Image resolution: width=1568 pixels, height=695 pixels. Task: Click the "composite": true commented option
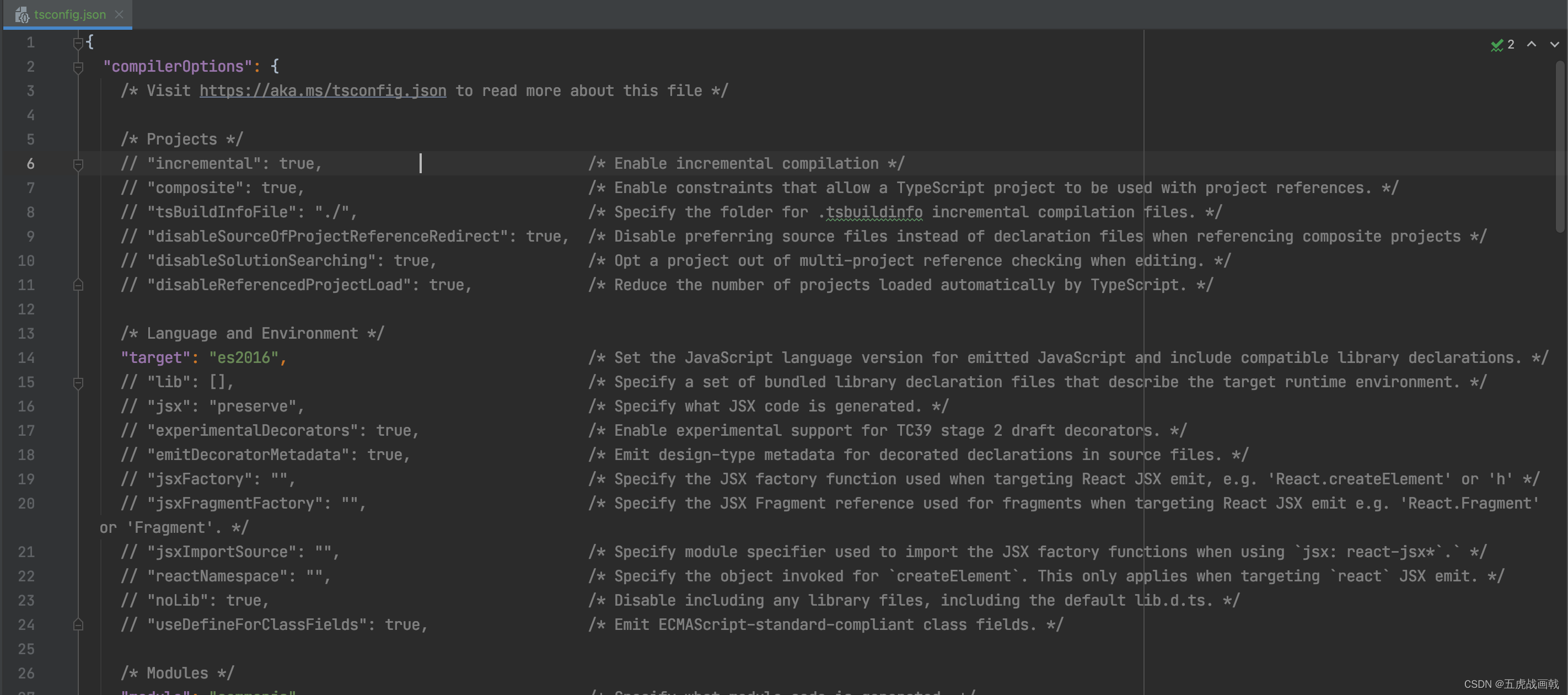coord(212,188)
